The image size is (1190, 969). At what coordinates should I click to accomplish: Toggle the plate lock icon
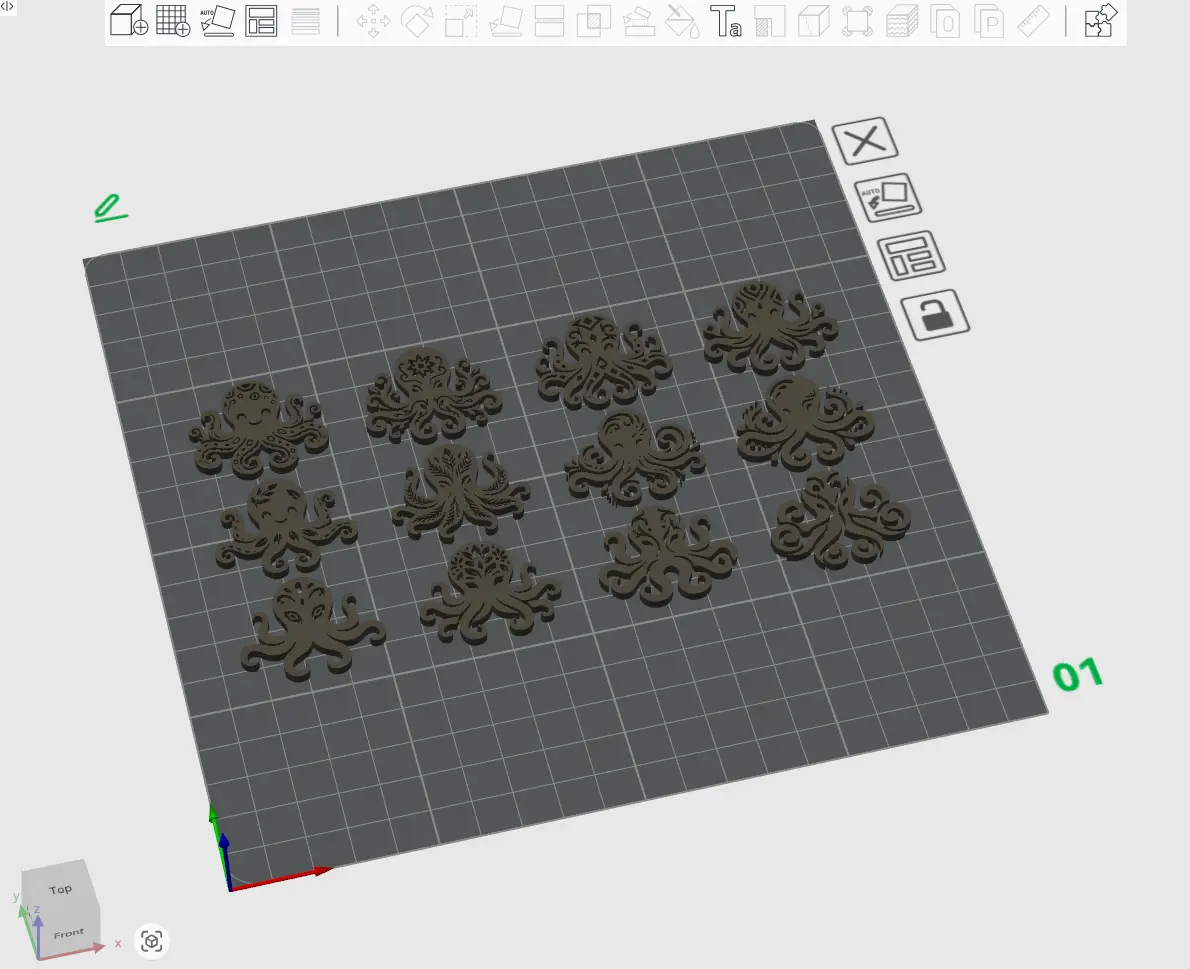click(x=935, y=314)
